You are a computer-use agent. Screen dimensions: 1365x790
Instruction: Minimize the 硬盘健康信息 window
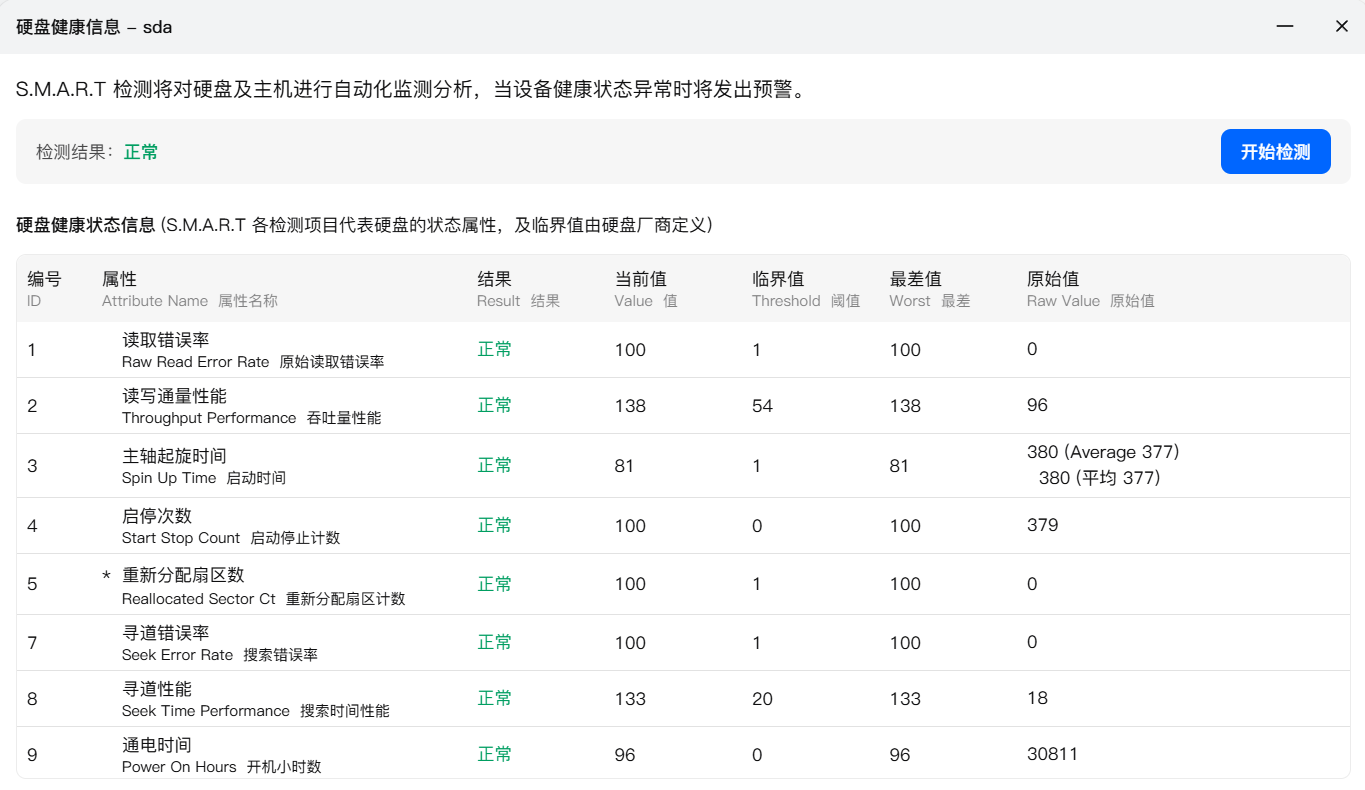[1285, 27]
